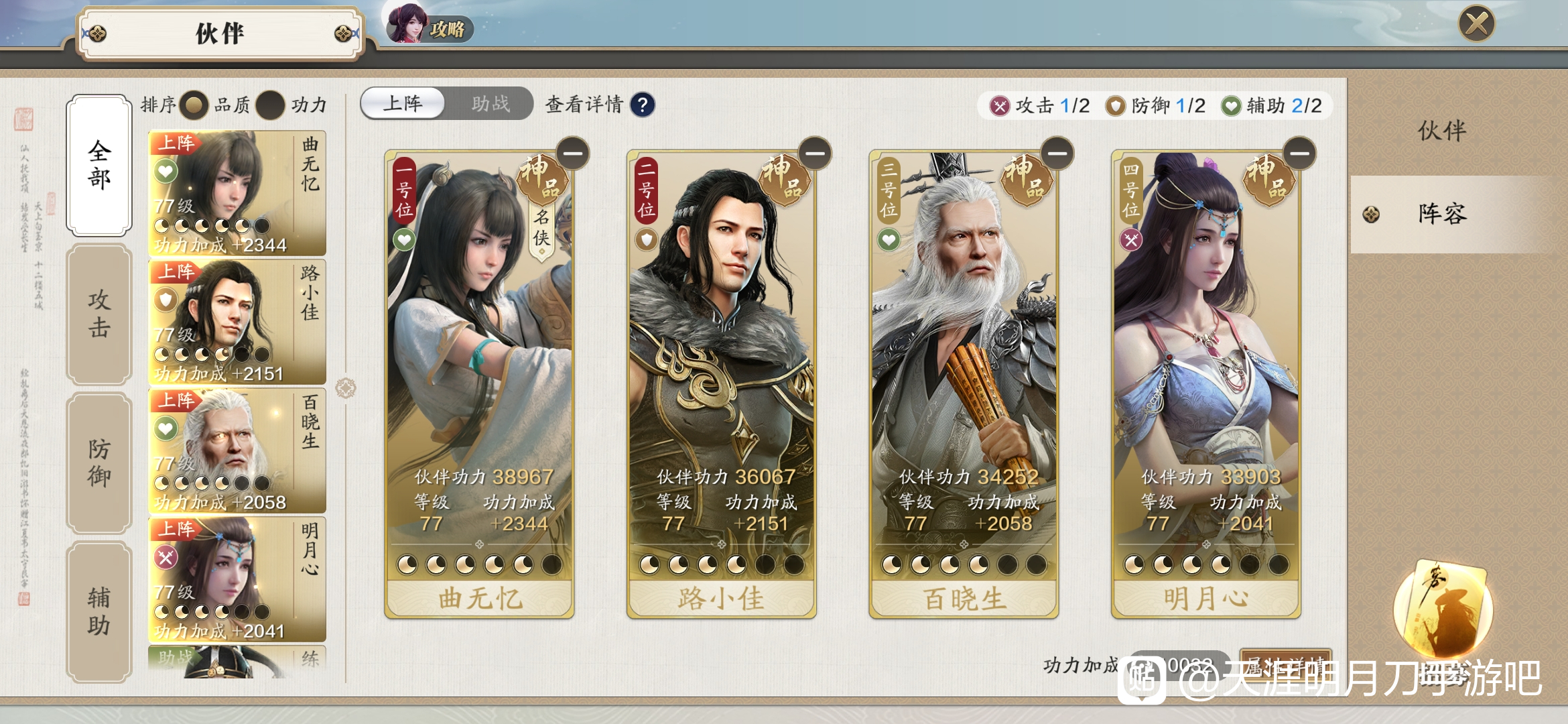
Task: Open the 属性详情 button
Action: [x=1285, y=665]
